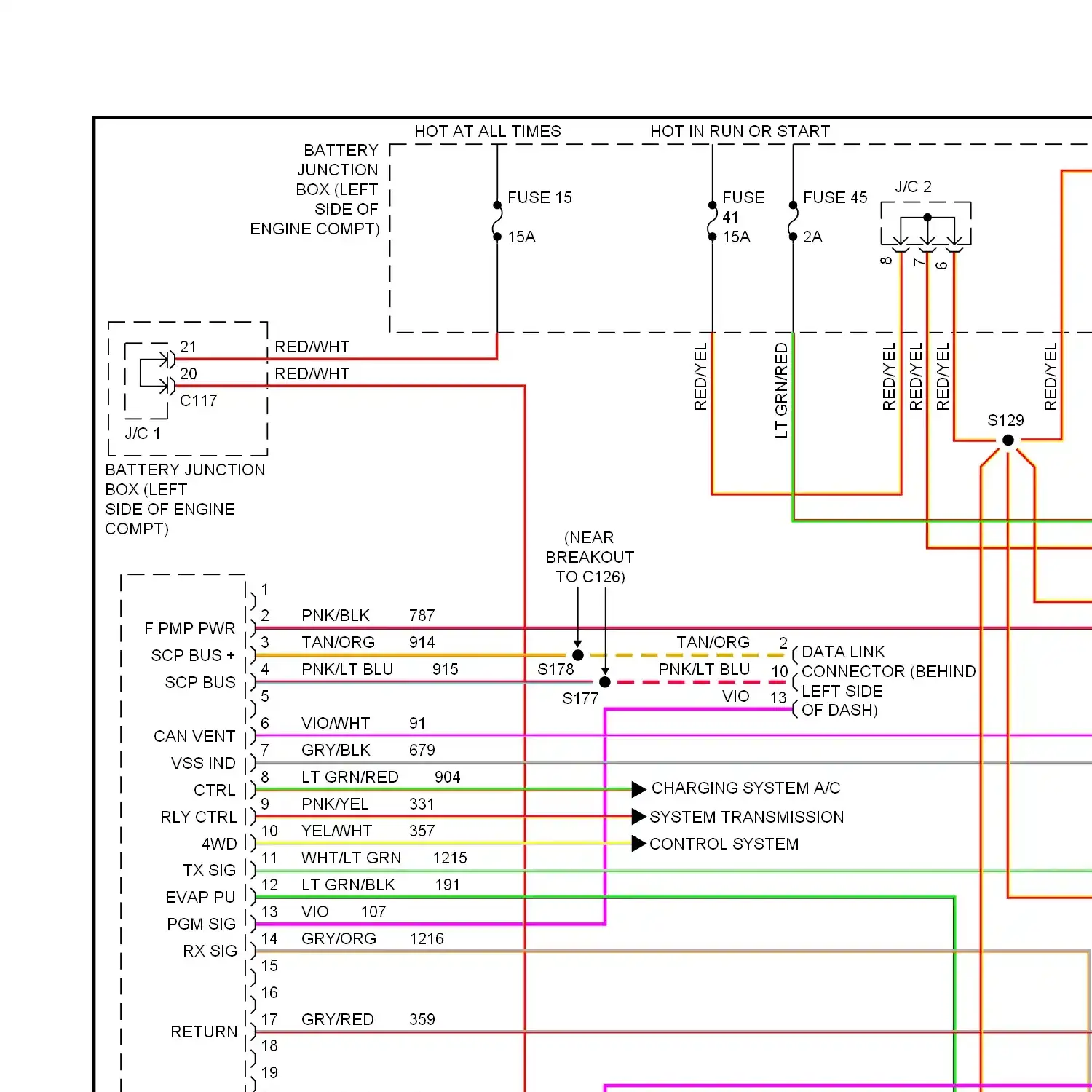Select the "PGM SIG" pin label
Image resolution: width=1092 pixels, height=1092 pixels.
point(201,924)
